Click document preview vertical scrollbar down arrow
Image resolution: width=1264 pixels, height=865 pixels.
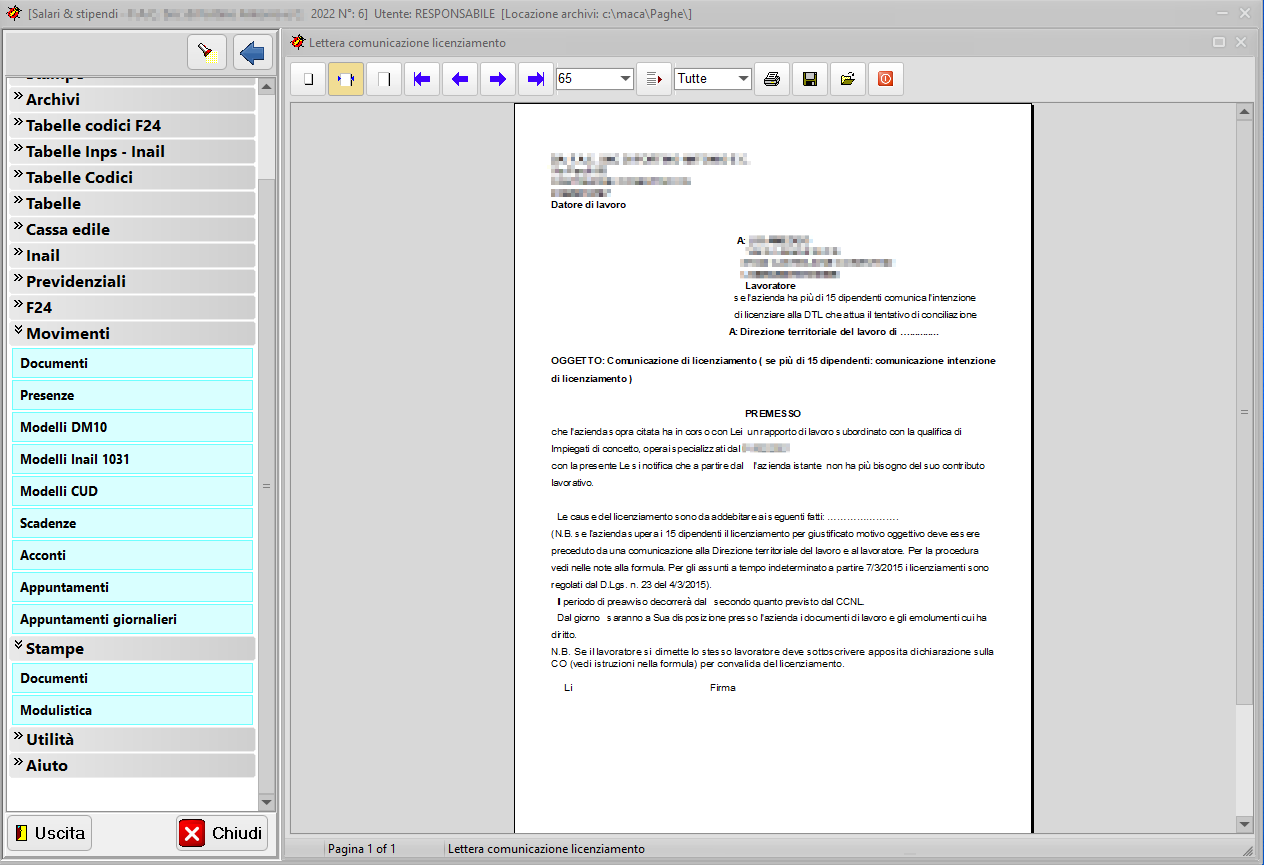click(1244, 824)
